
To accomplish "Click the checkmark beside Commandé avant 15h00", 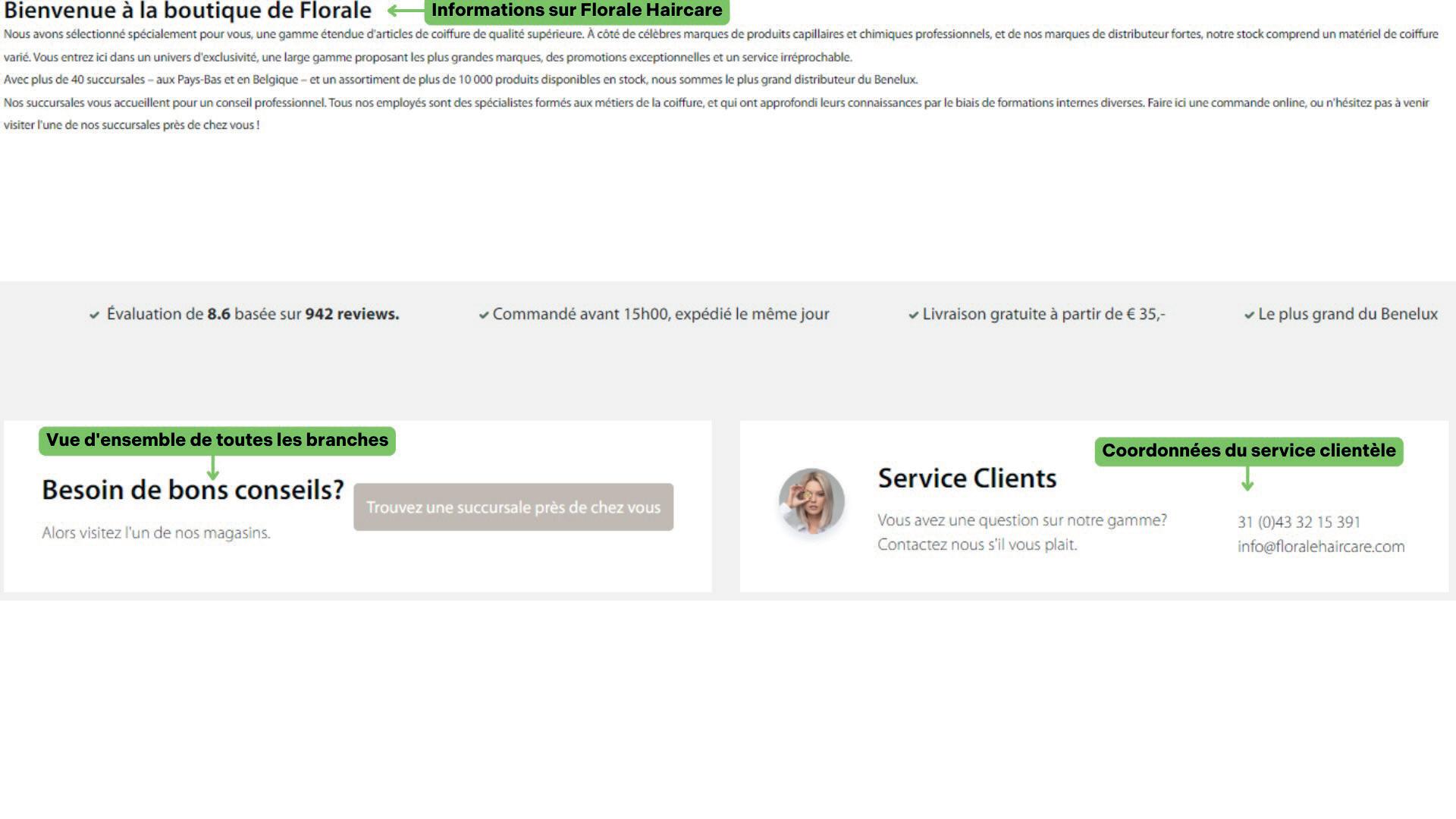I will point(483,315).
